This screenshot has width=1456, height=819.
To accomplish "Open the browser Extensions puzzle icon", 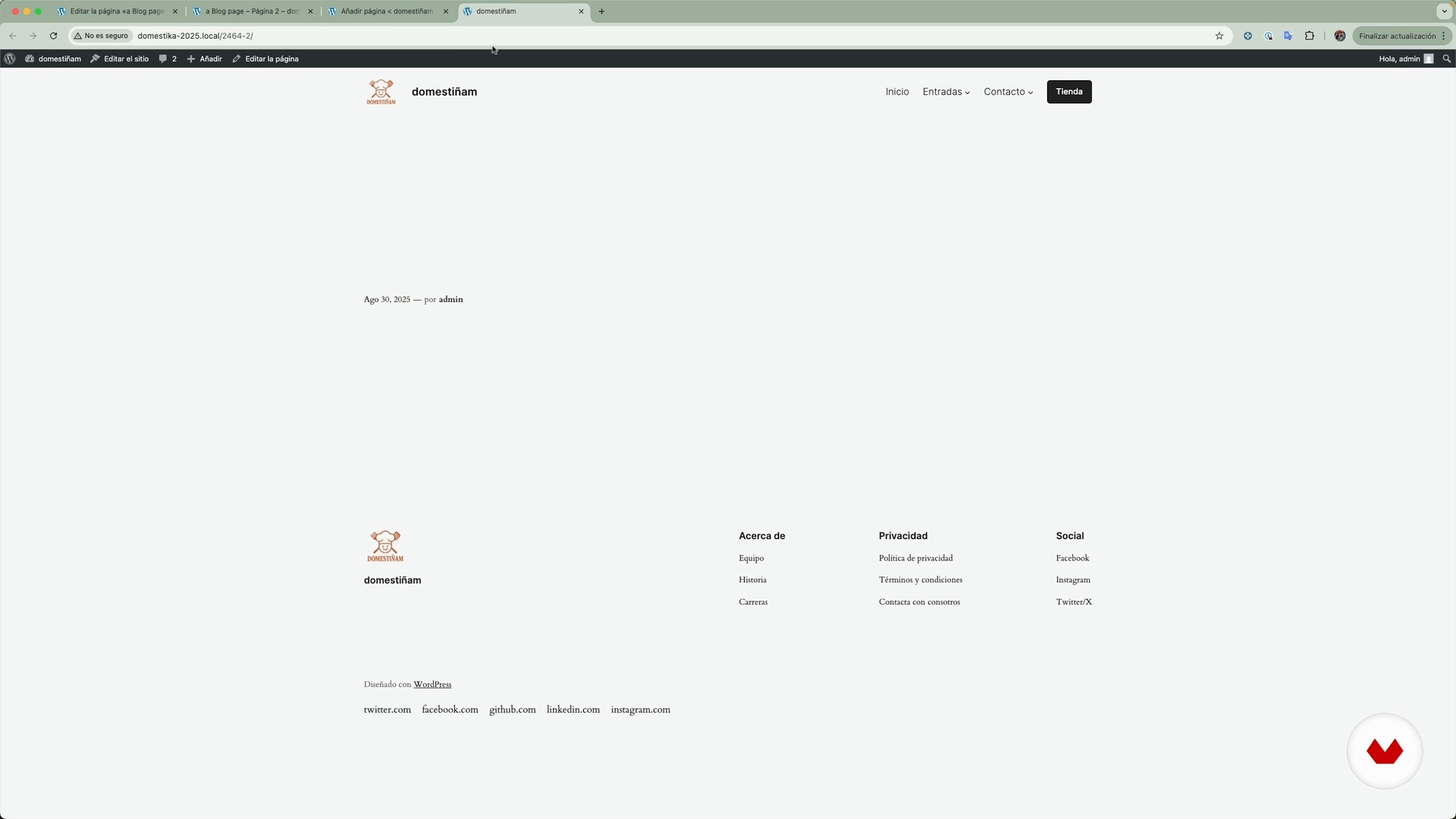I will click(x=1310, y=36).
